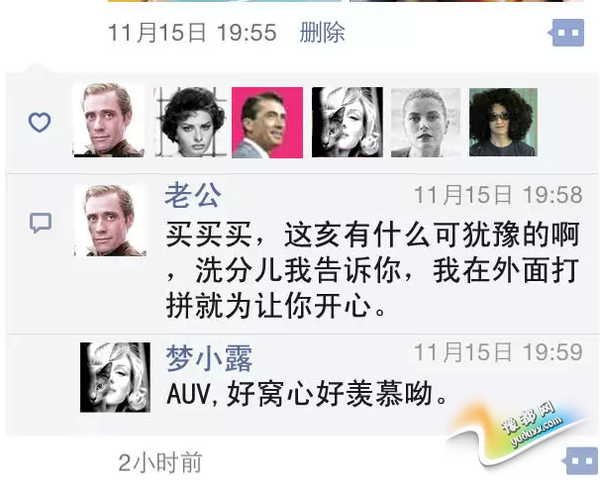The width and height of the screenshot is (600, 480).
Task: Tap the 11月15日 19:55 post timestamp
Action: 192,32
